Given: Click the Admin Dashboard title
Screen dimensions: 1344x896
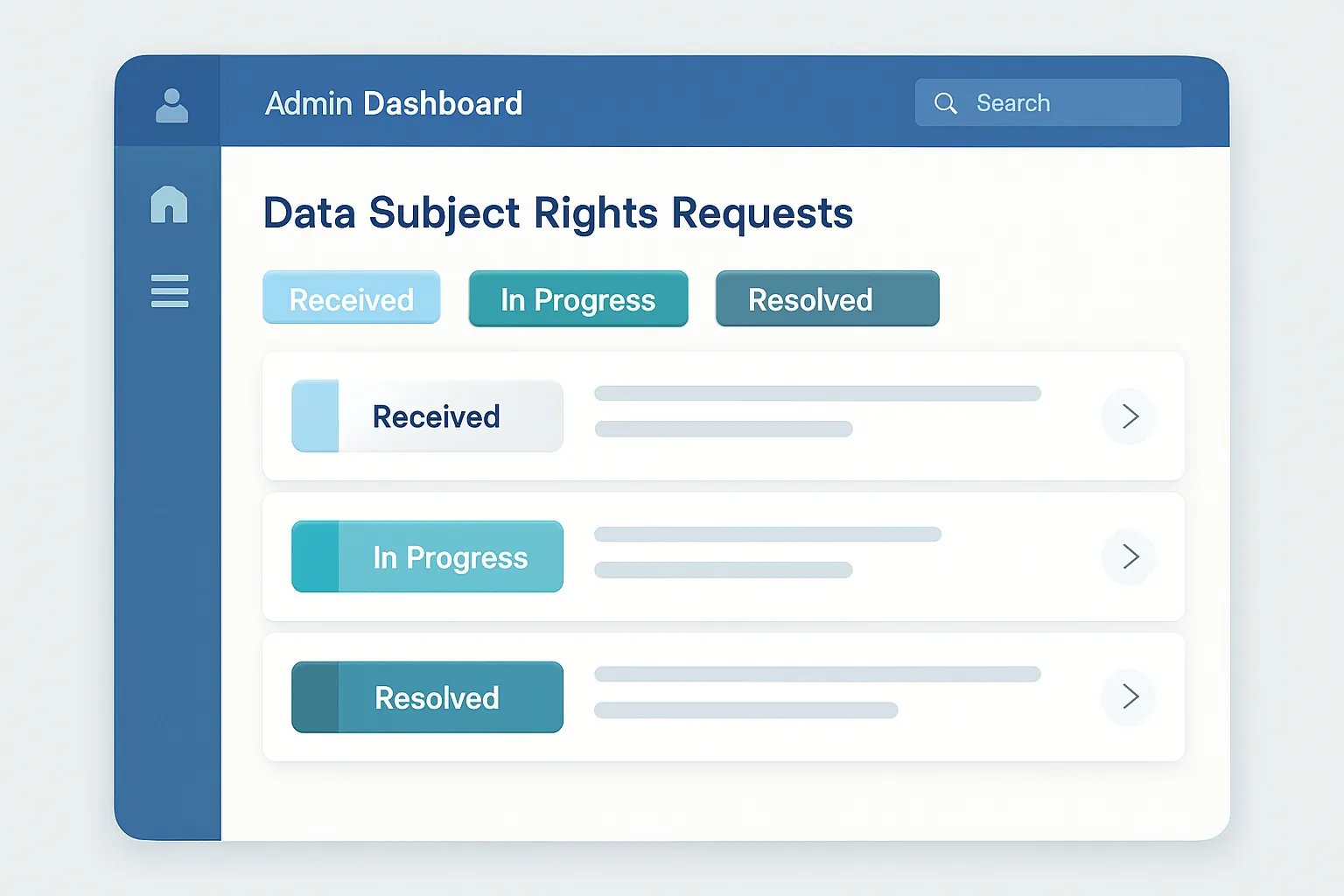Looking at the screenshot, I should [394, 103].
